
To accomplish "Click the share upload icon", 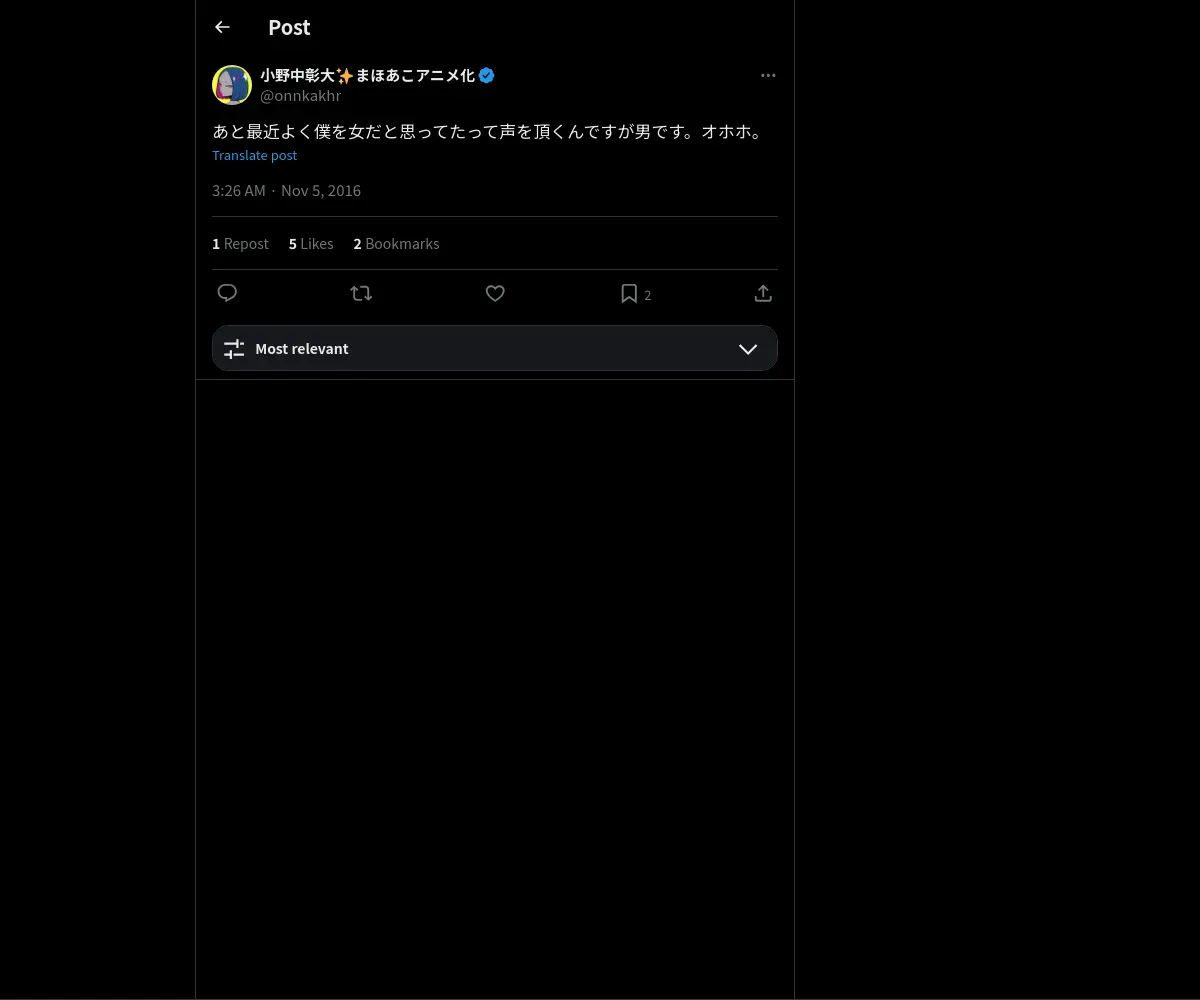I will tap(763, 293).
